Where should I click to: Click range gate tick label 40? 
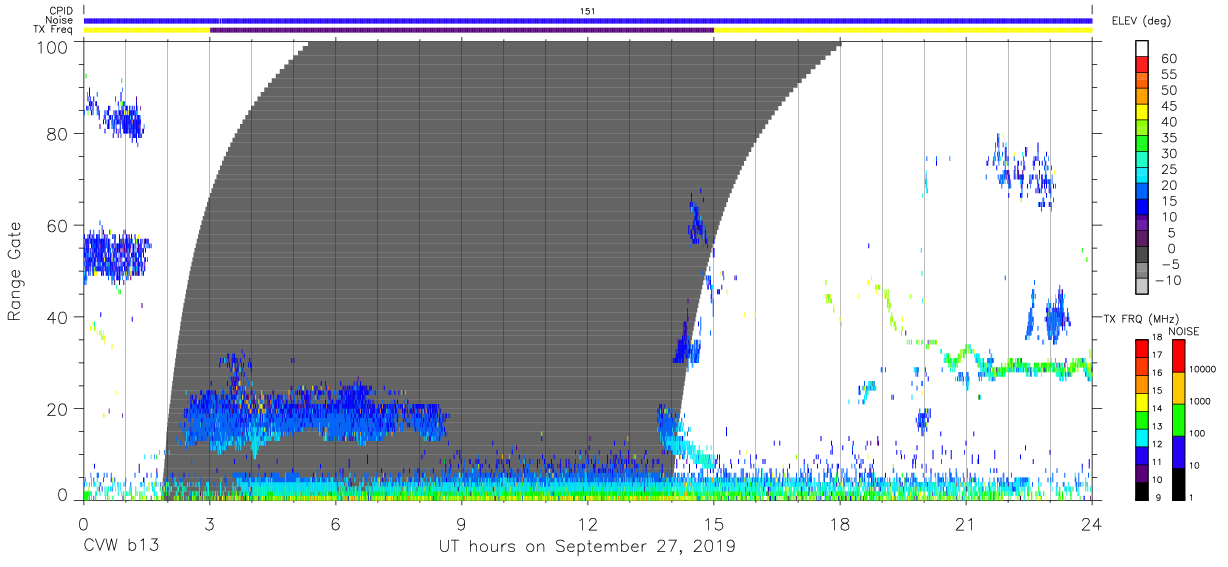(x=59, y=317)
